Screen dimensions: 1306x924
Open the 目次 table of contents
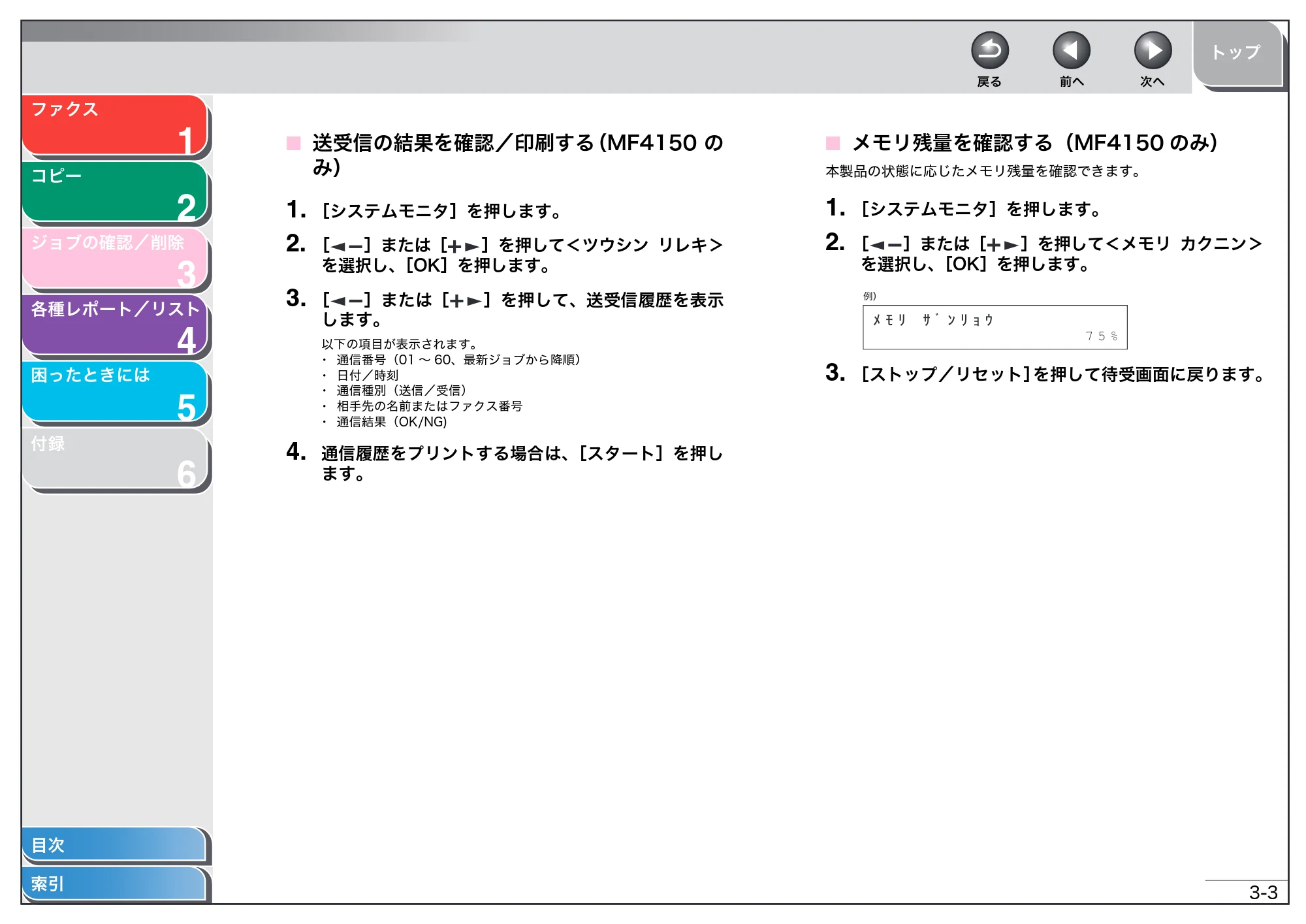[x=114, y=844]
